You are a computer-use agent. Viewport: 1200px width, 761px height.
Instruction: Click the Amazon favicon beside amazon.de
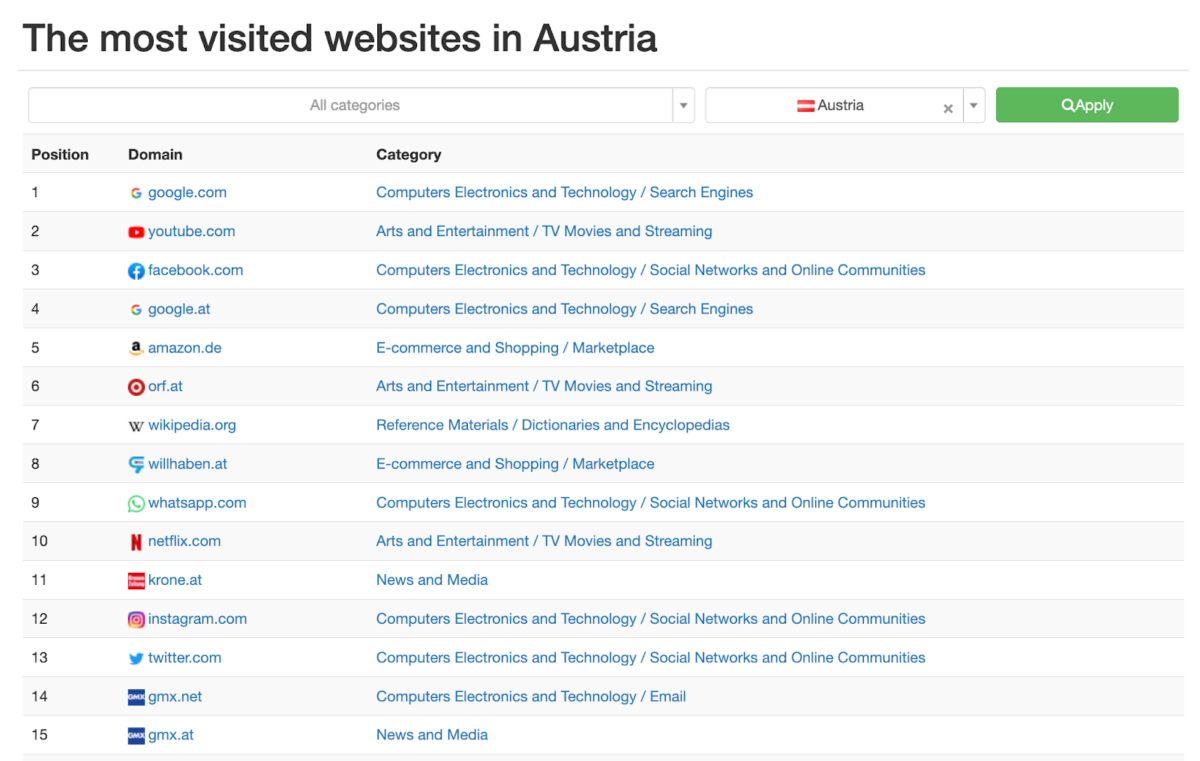(136, 348)
